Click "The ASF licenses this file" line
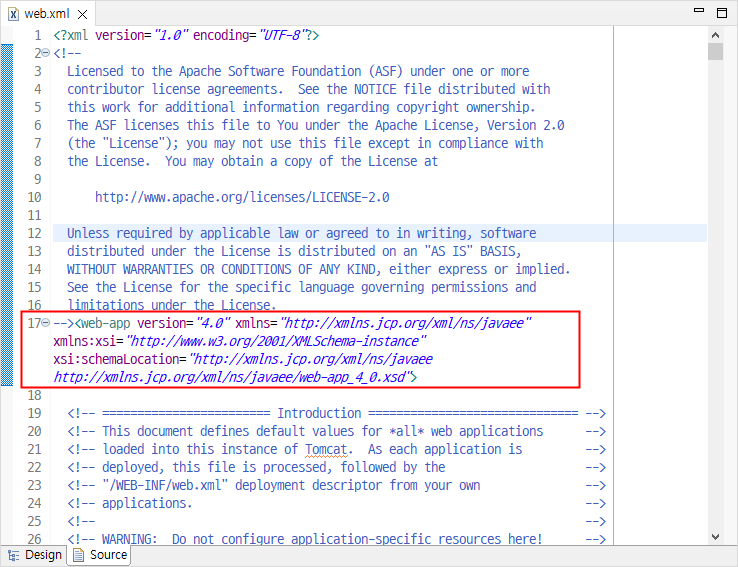Screen dimensions: 738x567 [315, 125]
